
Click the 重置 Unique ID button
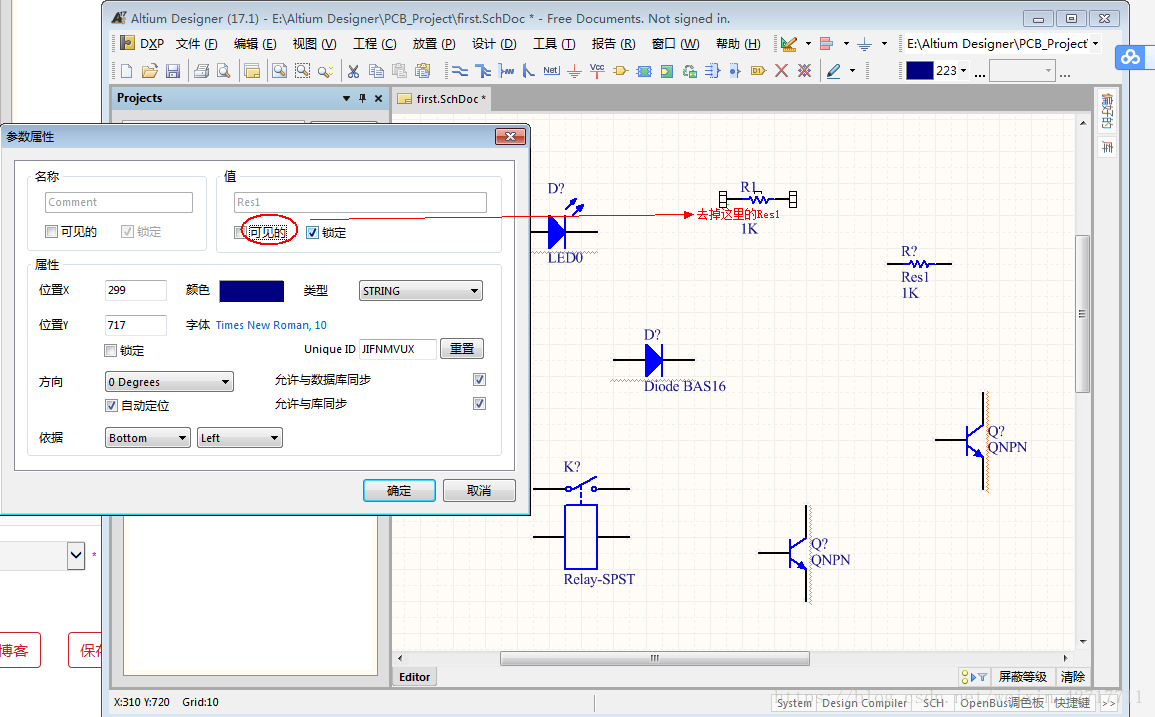(462, 349)
